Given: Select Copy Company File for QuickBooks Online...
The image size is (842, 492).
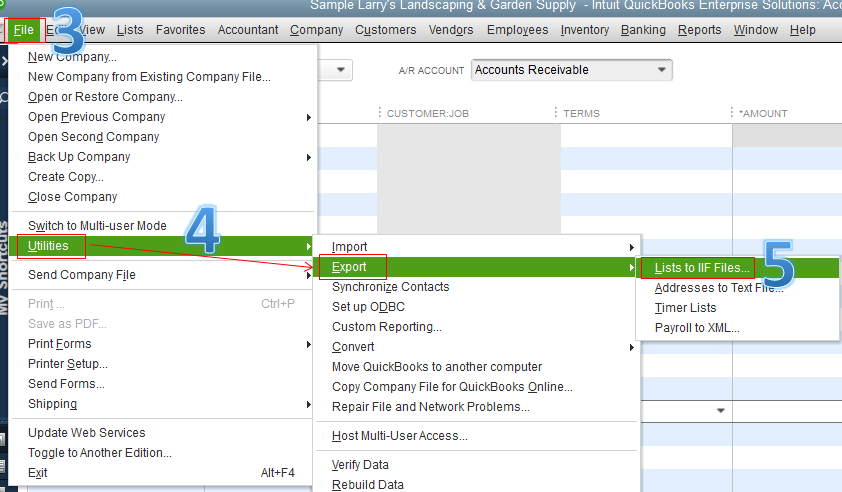Looking at the screenshot, I should 452,387.
